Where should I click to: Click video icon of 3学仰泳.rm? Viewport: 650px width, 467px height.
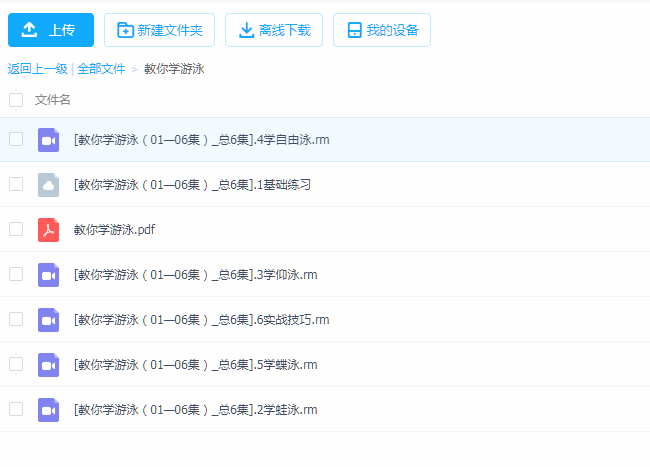pyautogui.click(x=49, y=275)
